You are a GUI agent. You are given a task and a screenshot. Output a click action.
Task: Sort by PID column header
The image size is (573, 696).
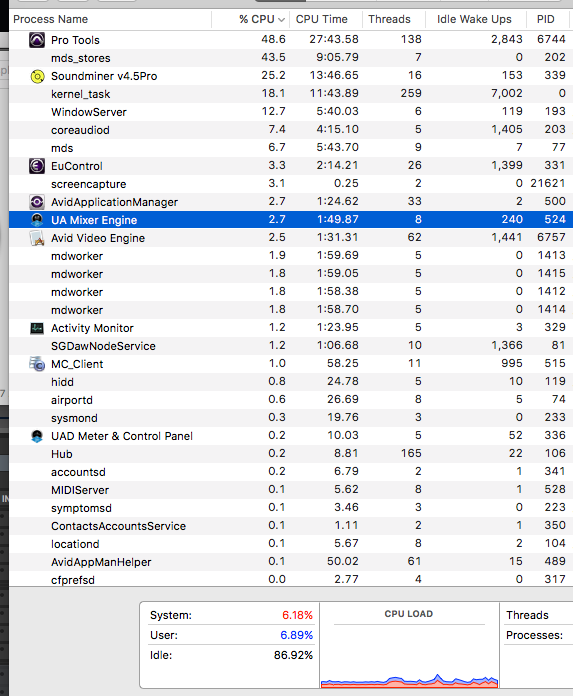click(547, 19)
